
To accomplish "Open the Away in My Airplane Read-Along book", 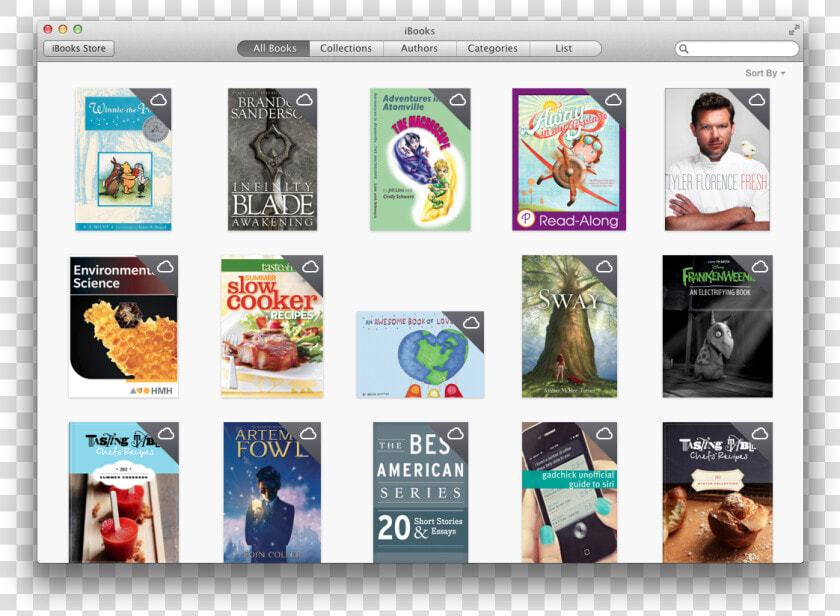I will click(569, 160).
